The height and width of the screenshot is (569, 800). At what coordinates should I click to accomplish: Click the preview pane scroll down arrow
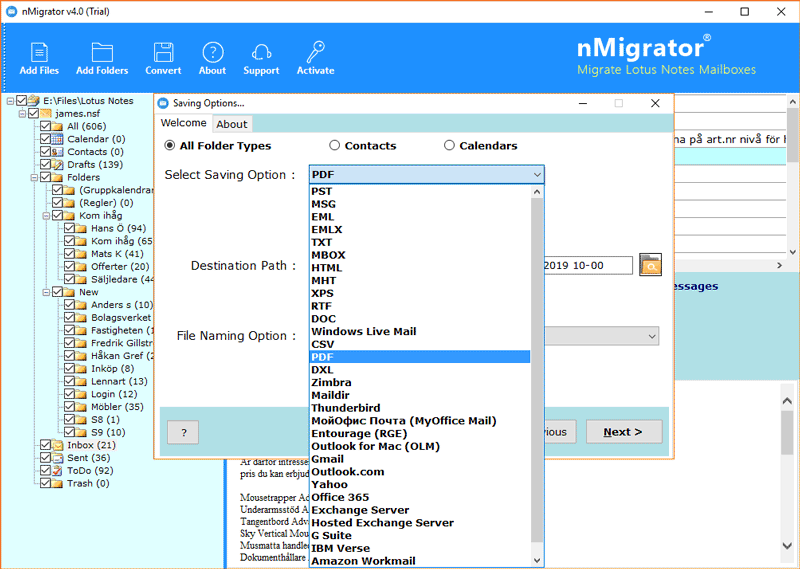pos(787,546)
